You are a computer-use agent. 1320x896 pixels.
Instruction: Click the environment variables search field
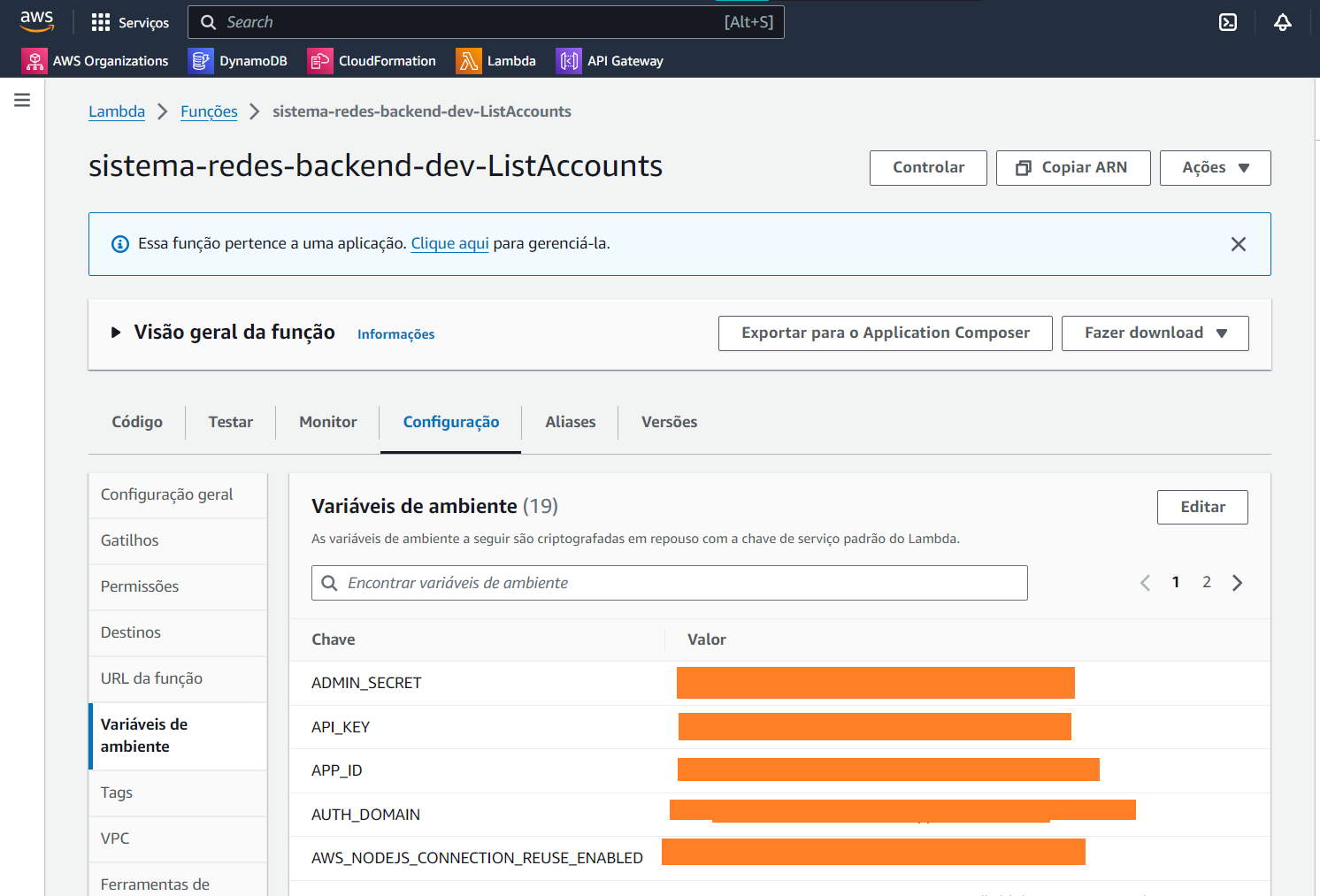point(669,582)
